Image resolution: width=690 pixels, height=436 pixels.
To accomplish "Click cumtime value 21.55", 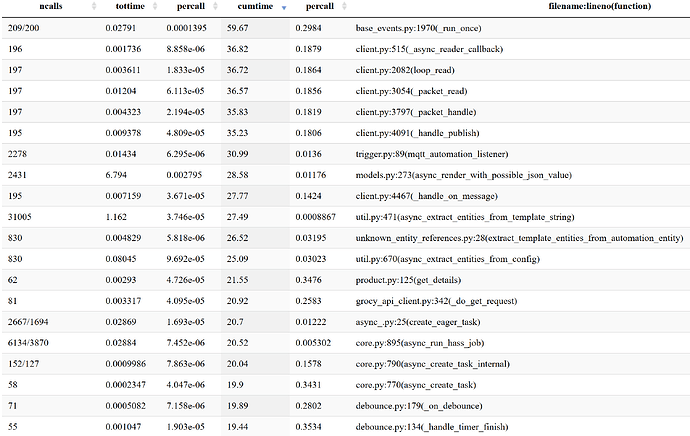I will coord(238,280).
